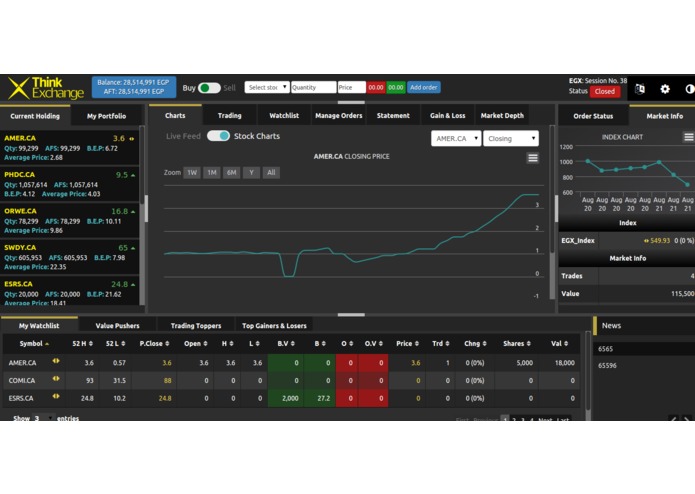Sort watchlist by B.V column
The width and height of the screenshot is (695, 494).
click(x=286, y=343)
